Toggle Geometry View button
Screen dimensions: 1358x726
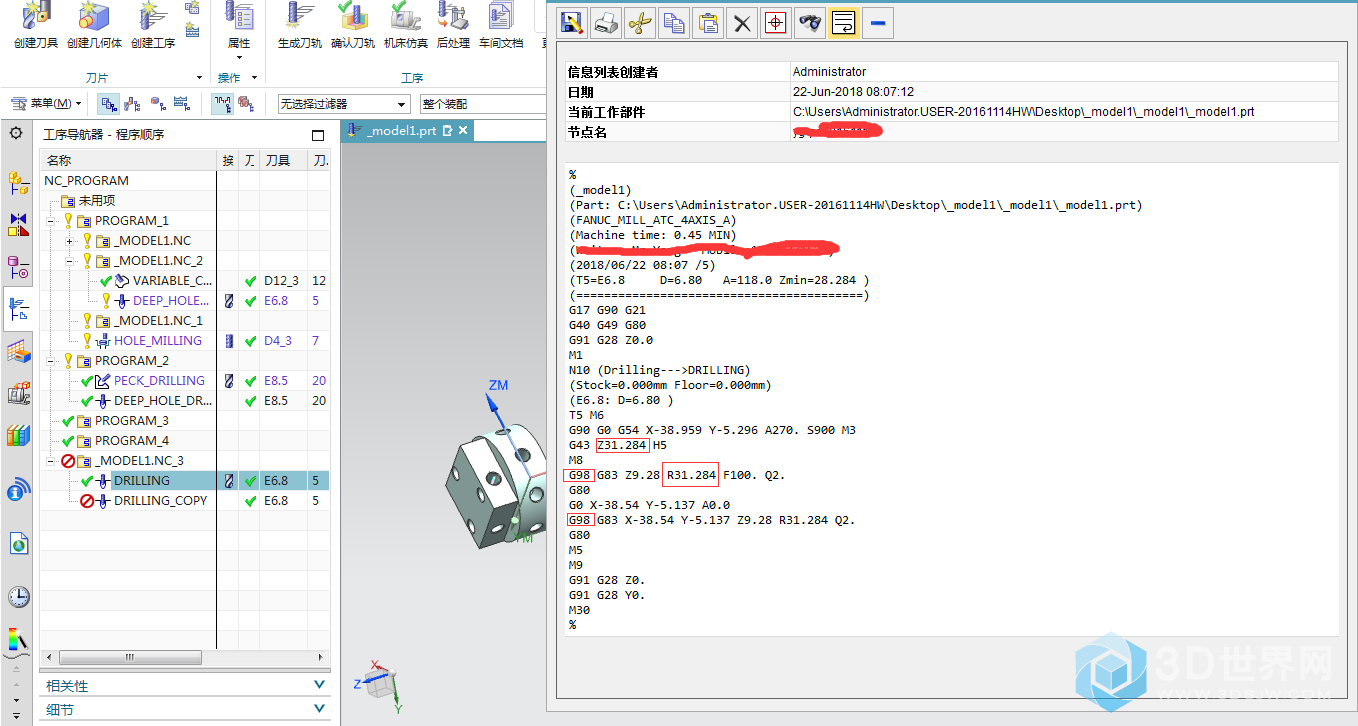point(157,103)
